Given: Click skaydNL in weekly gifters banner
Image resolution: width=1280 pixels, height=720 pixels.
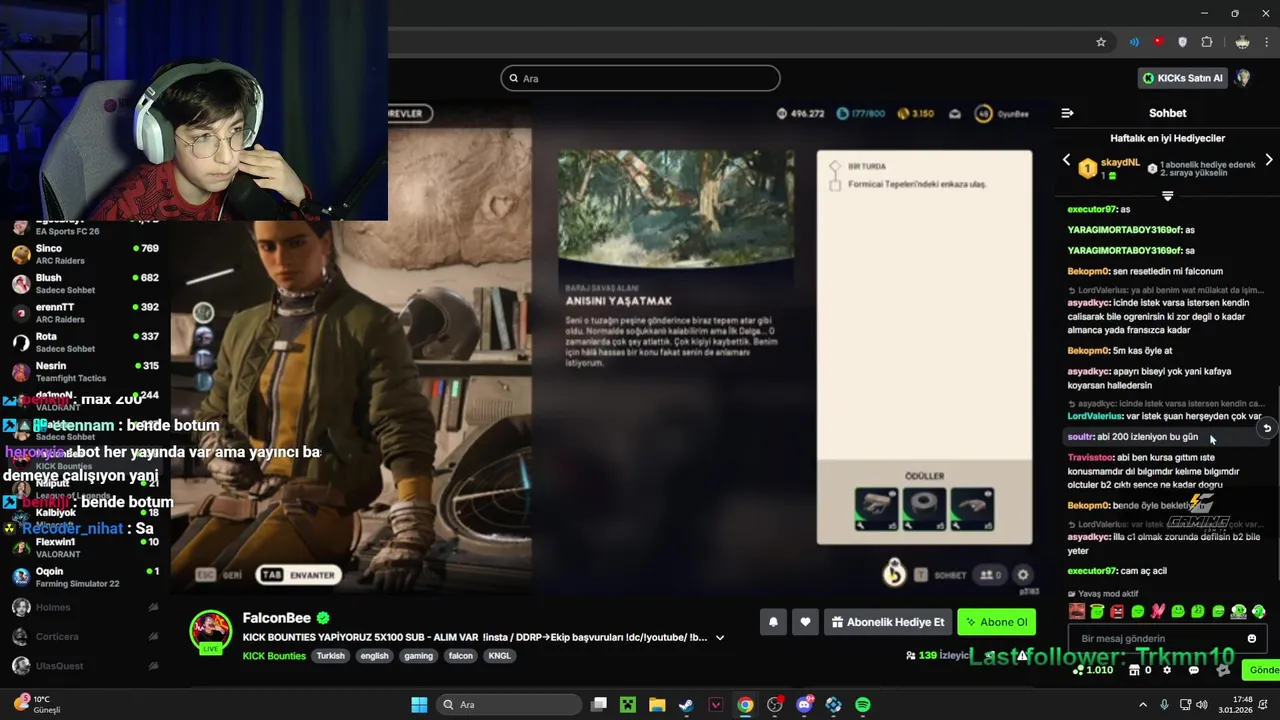Looking at the screenshot, I should click(1120, 162).
